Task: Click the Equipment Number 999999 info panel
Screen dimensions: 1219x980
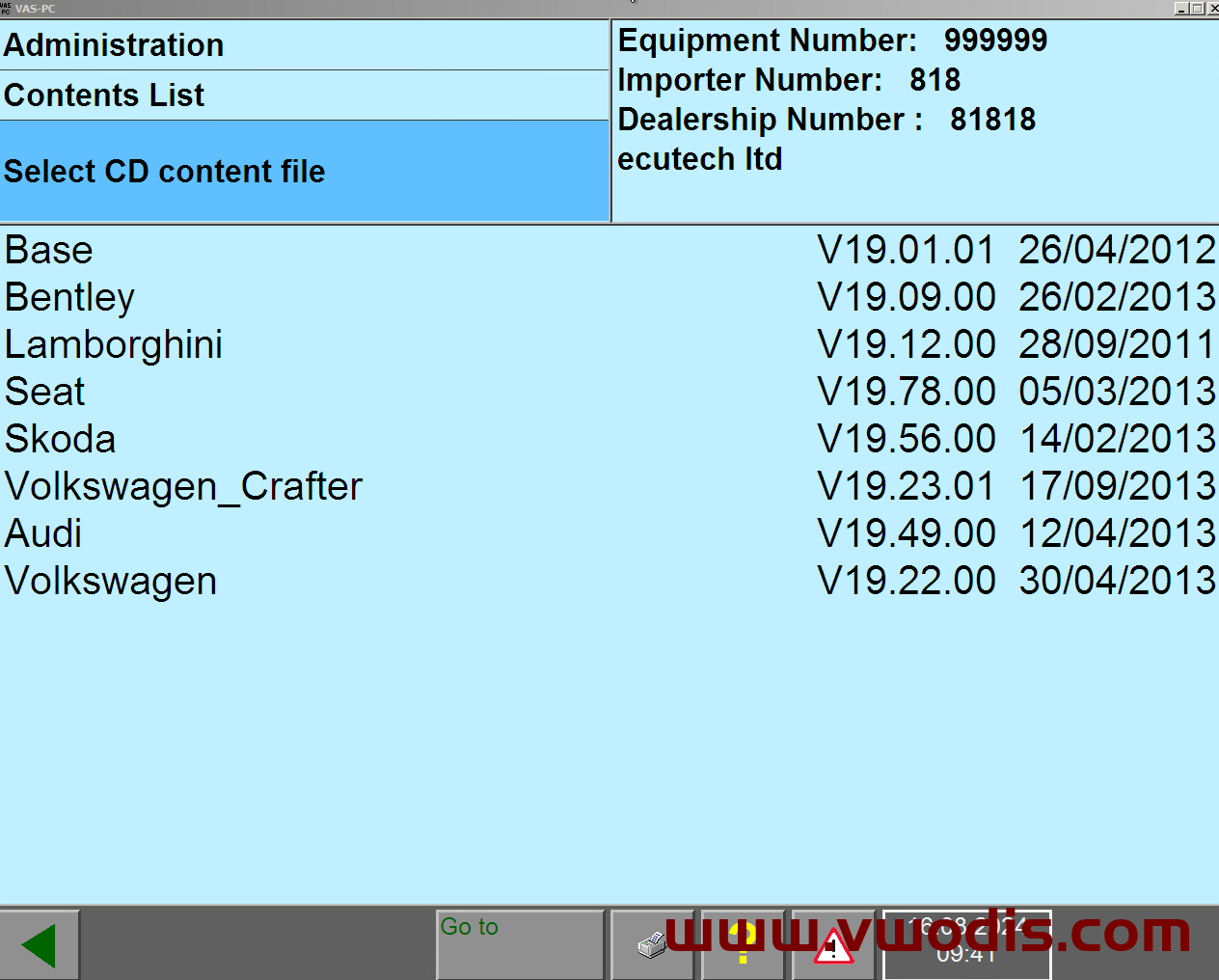Action: tap(832, 41)
